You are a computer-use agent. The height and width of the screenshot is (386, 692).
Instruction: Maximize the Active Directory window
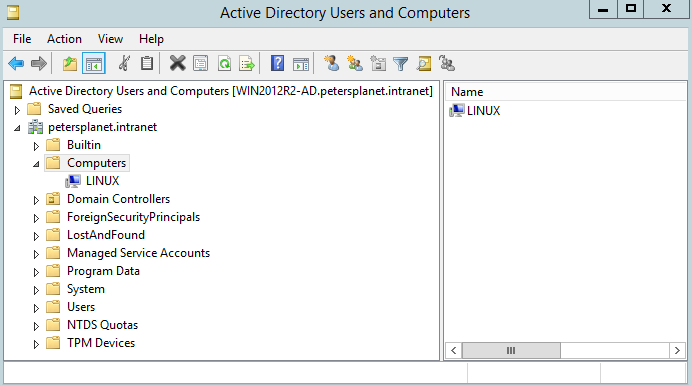631,9
